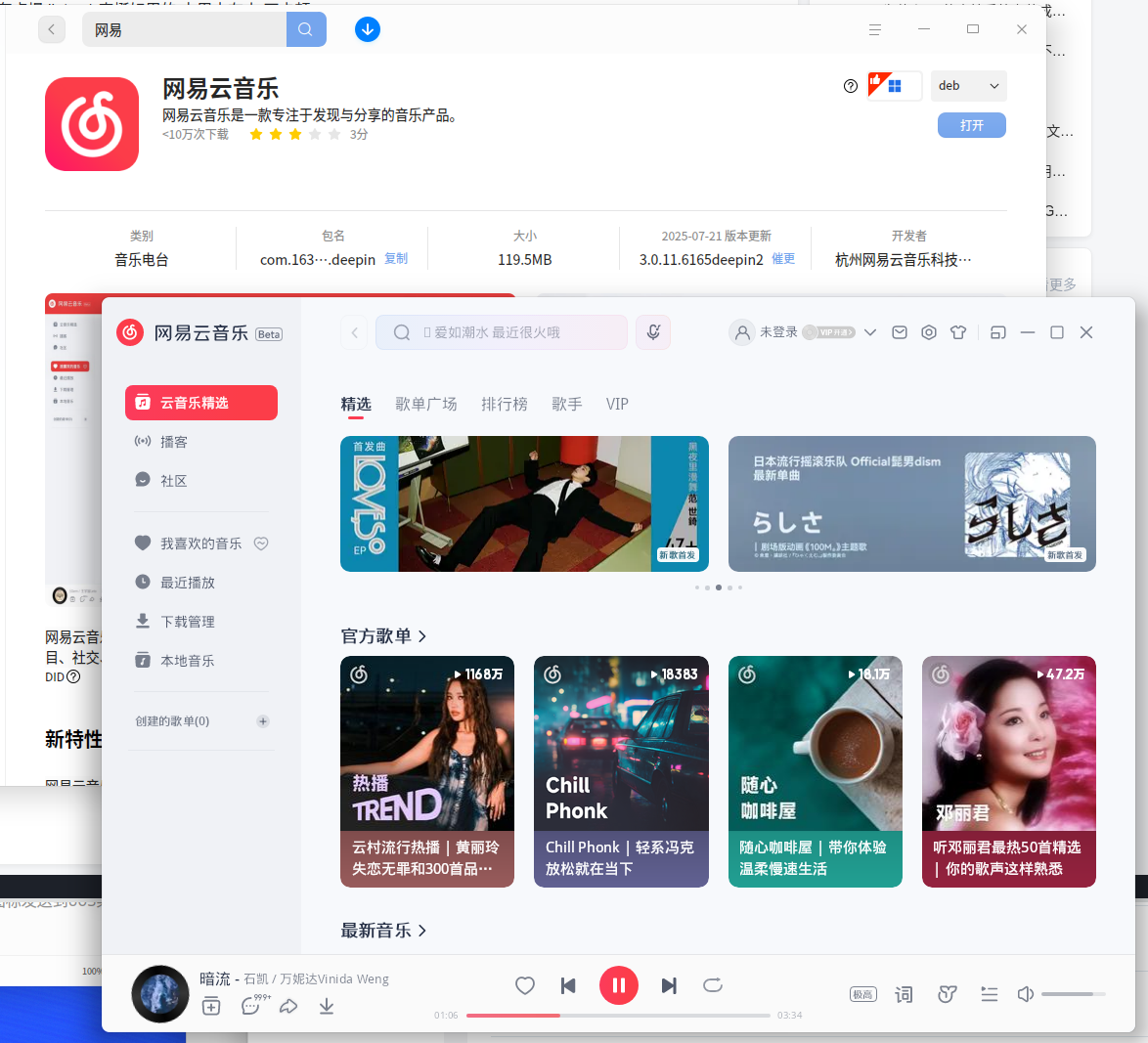The width and height of the screenshot is (1148, 1043).
Task: Switch to mini player mode icon
Action: (998, 332)
